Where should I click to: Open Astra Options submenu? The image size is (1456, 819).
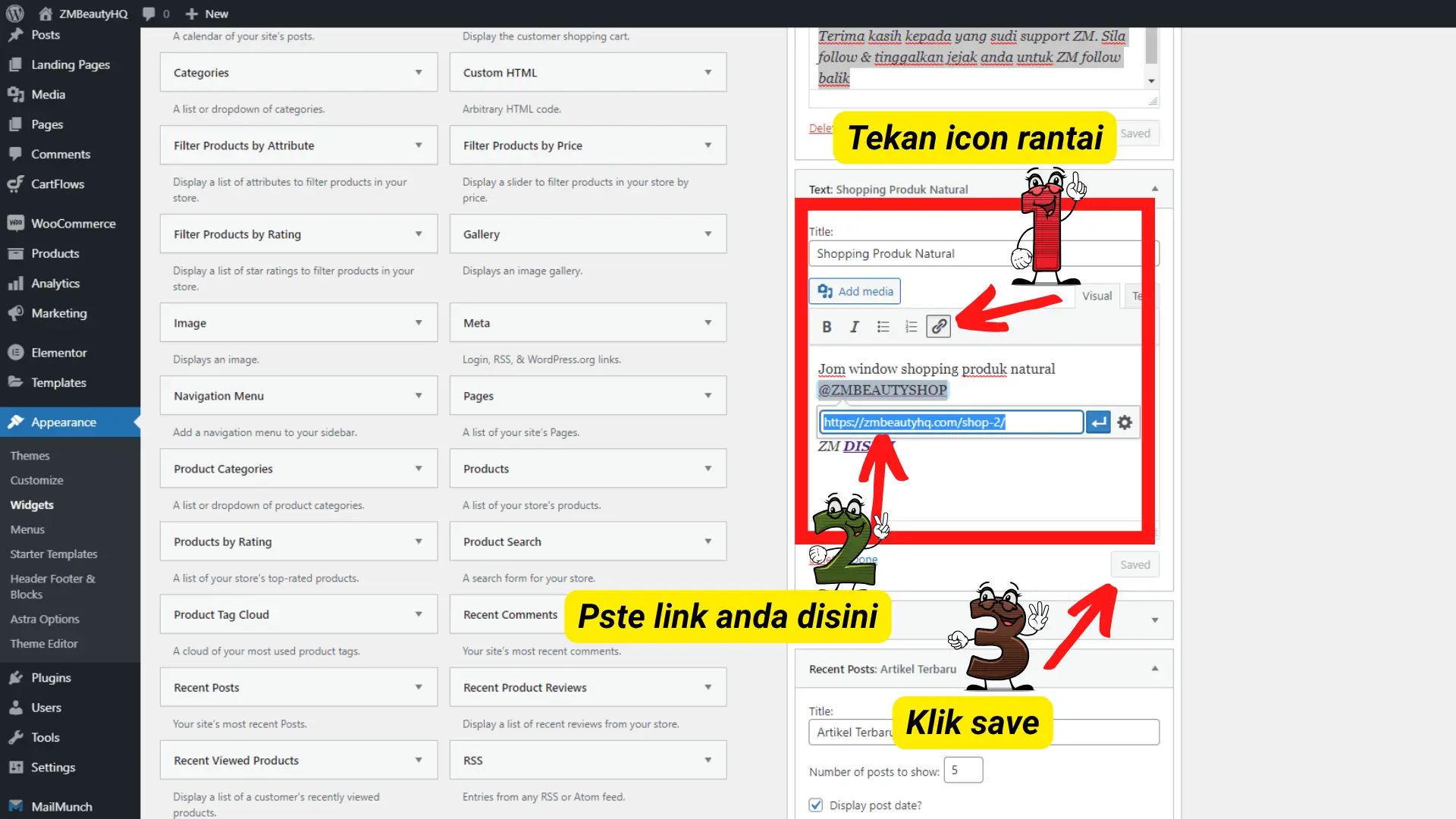45,619
